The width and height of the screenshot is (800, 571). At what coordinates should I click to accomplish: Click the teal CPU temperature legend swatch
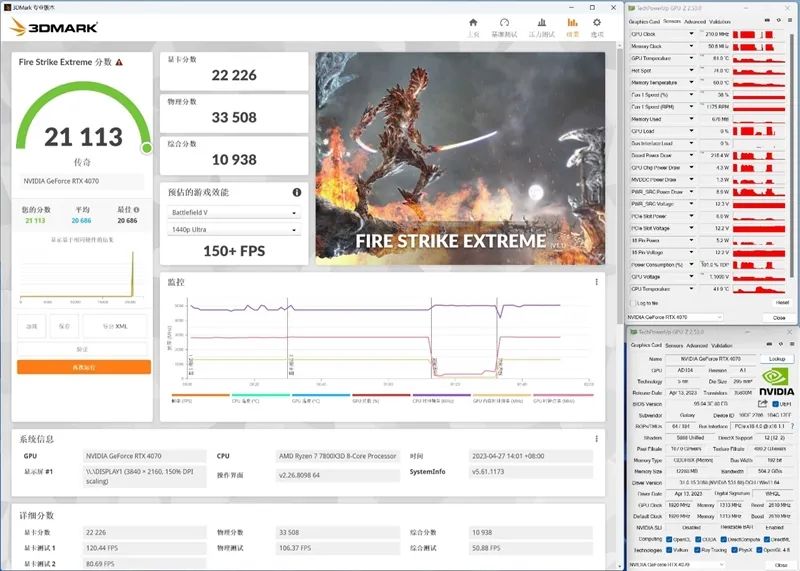click(x=261, y=395)
